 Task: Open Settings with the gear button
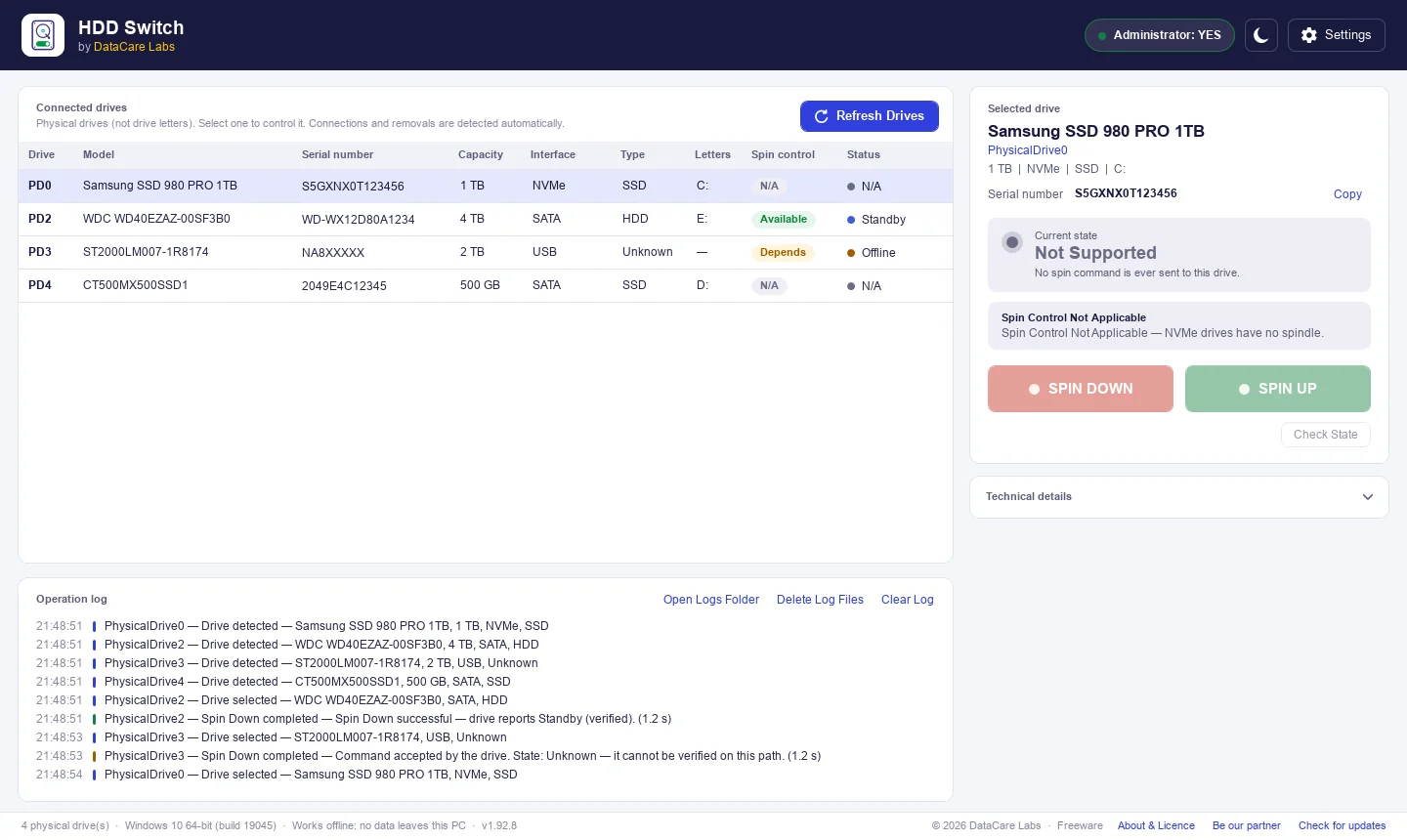click(x=1337, y=35)
